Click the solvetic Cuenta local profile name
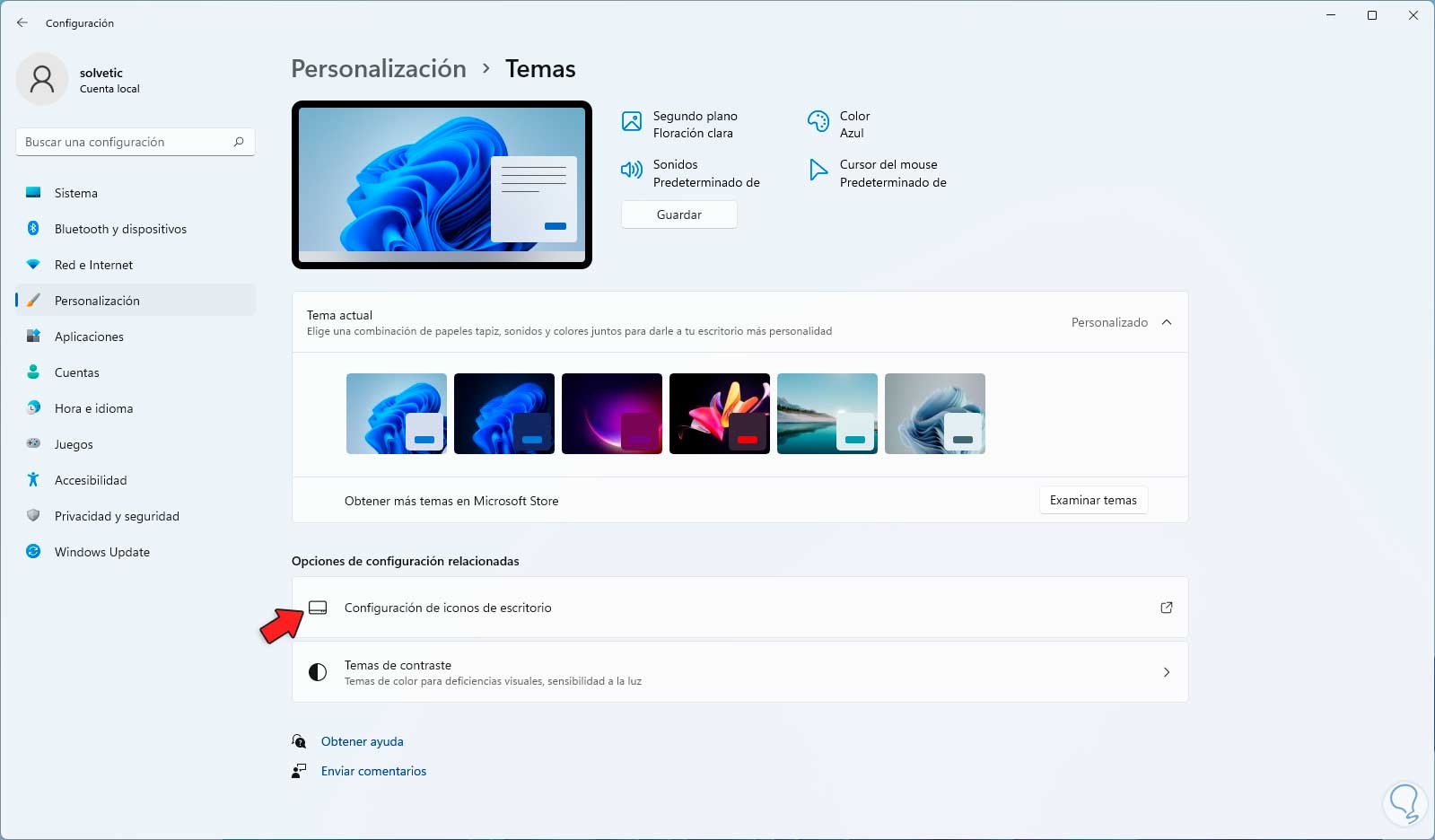This screenshot has height=840, width=1435. [109, 80]
